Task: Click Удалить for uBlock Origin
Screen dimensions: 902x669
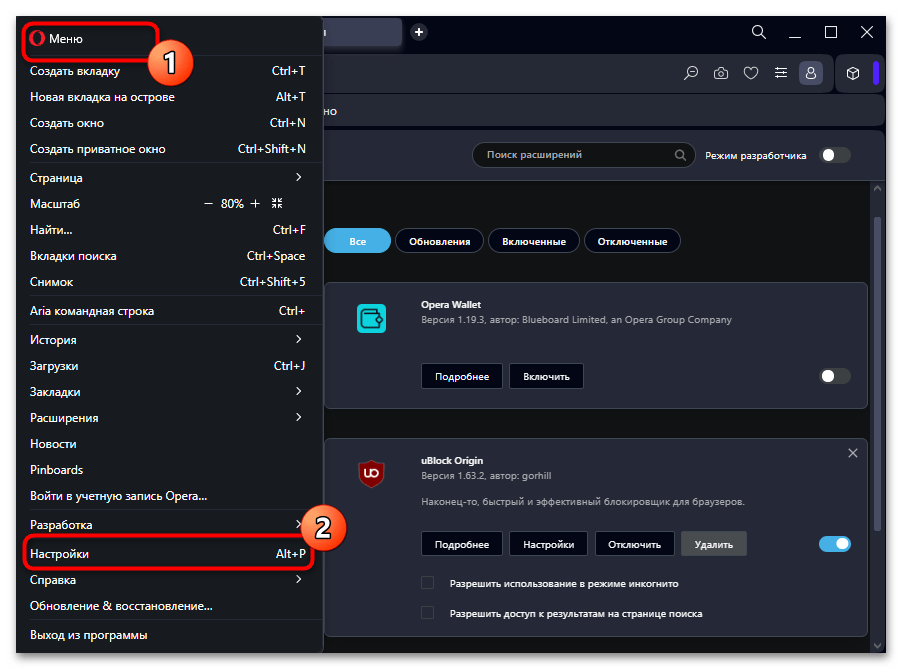Action: (x=714, y=544)
